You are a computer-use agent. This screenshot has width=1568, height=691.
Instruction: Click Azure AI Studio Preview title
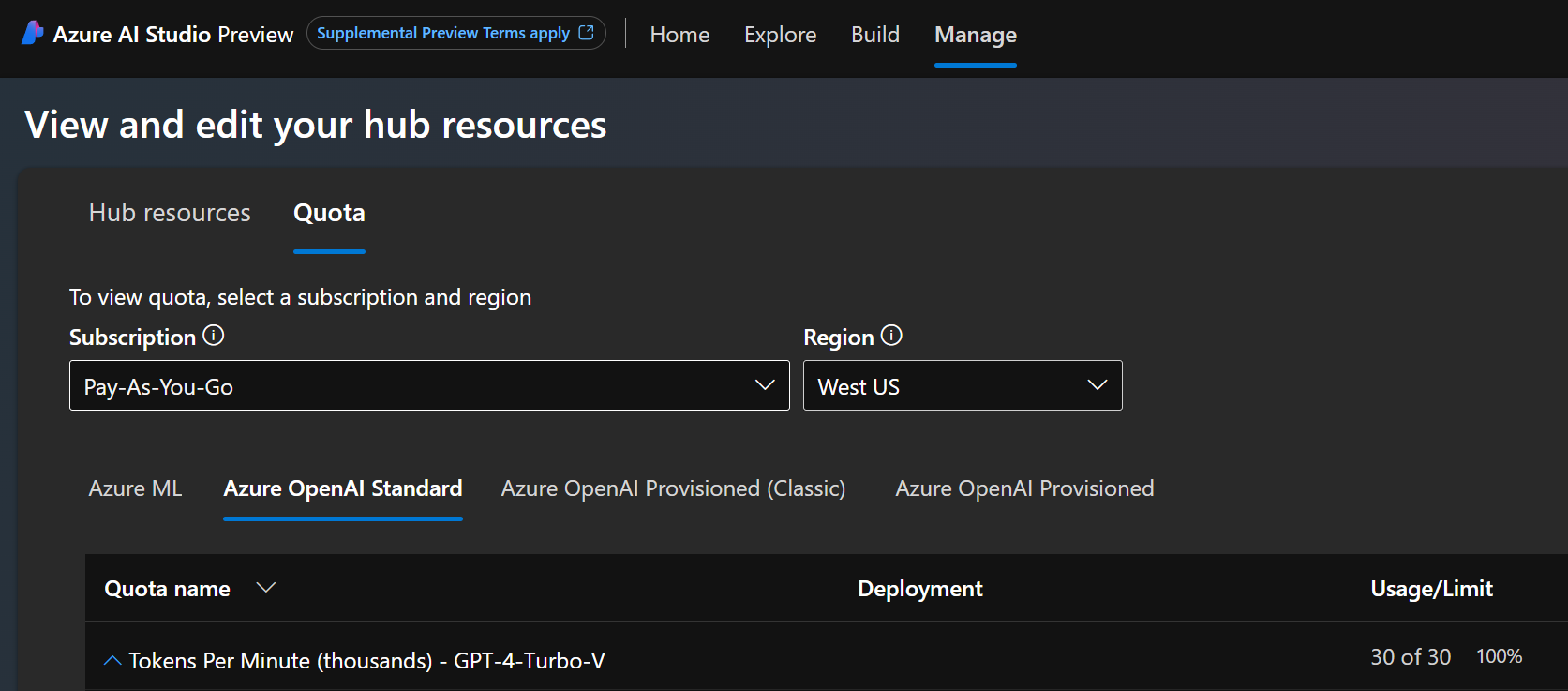pos(173,35)
